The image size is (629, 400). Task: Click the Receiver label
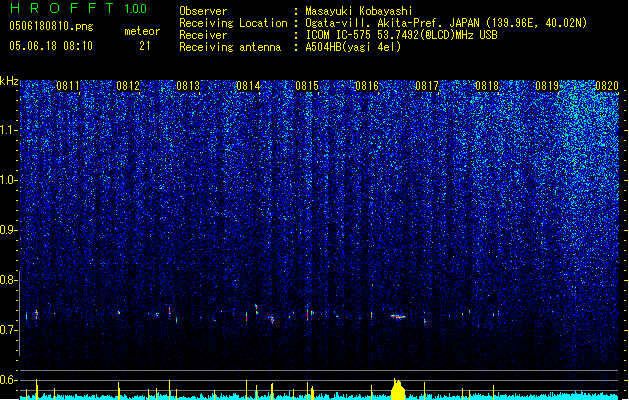(203, 35)
